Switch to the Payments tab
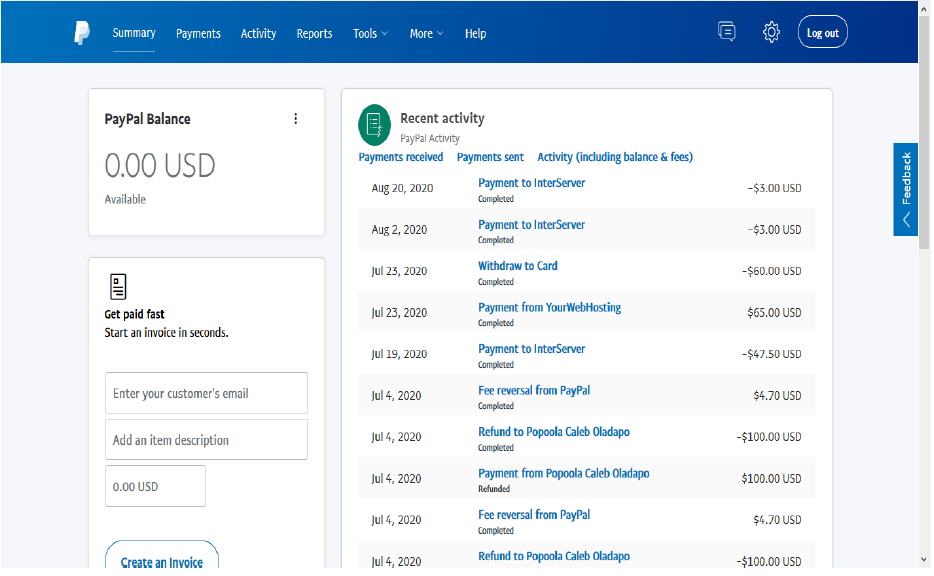934x576 pixels. 198,34
